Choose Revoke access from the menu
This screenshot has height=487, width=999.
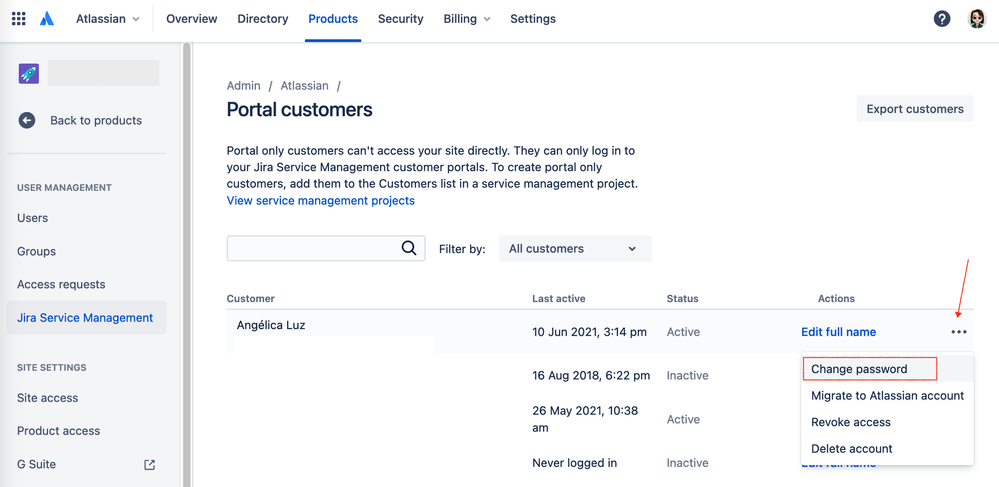click(x=887, y=422)
